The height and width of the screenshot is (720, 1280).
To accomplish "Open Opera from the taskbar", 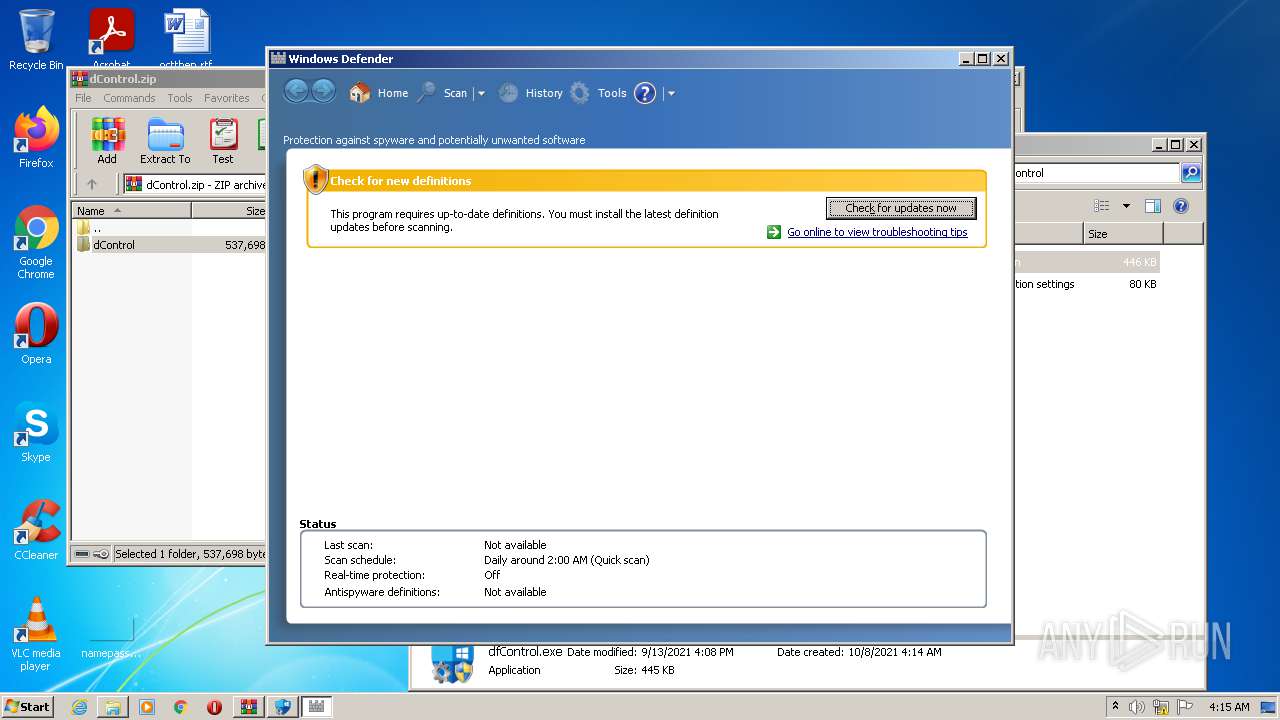I will [214, 707].
